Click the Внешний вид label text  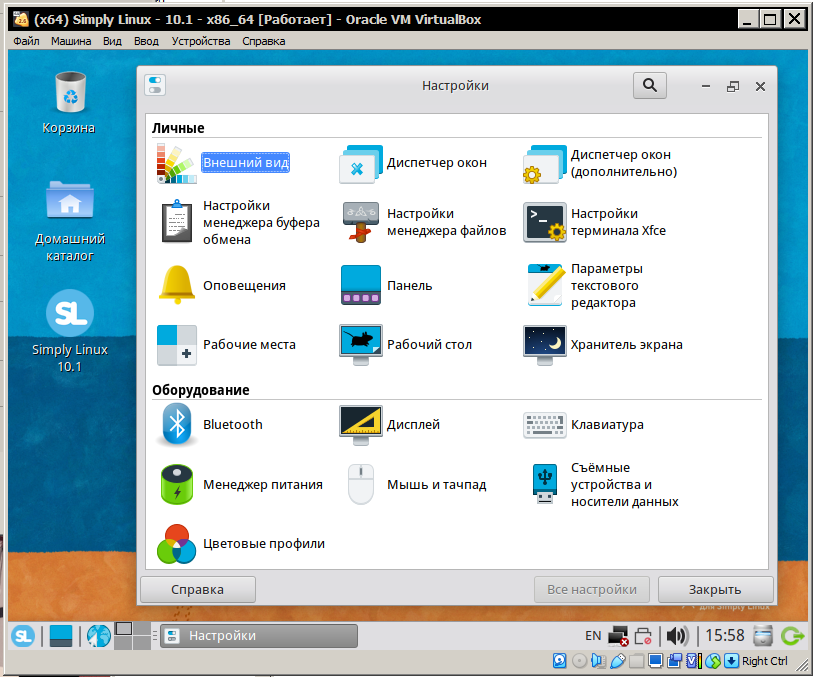pos(245,163)
